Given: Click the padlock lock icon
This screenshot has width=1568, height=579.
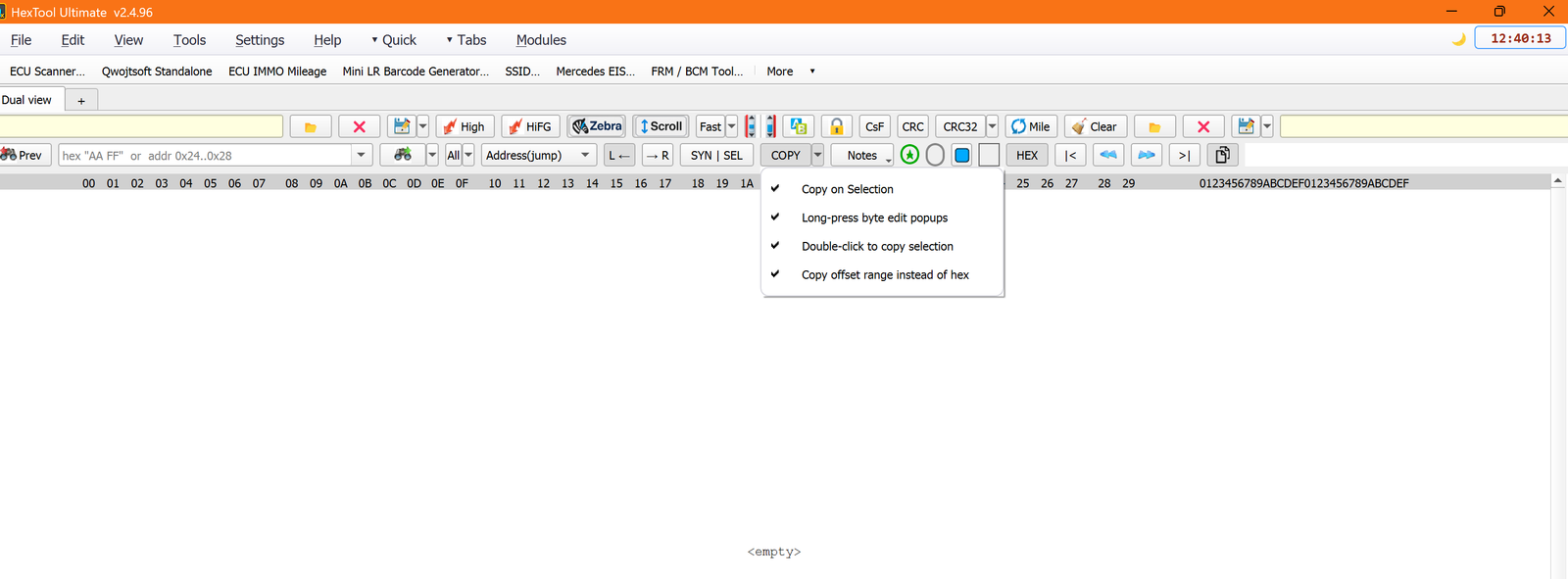Looking at the screenshot, I should pos(836,126).
